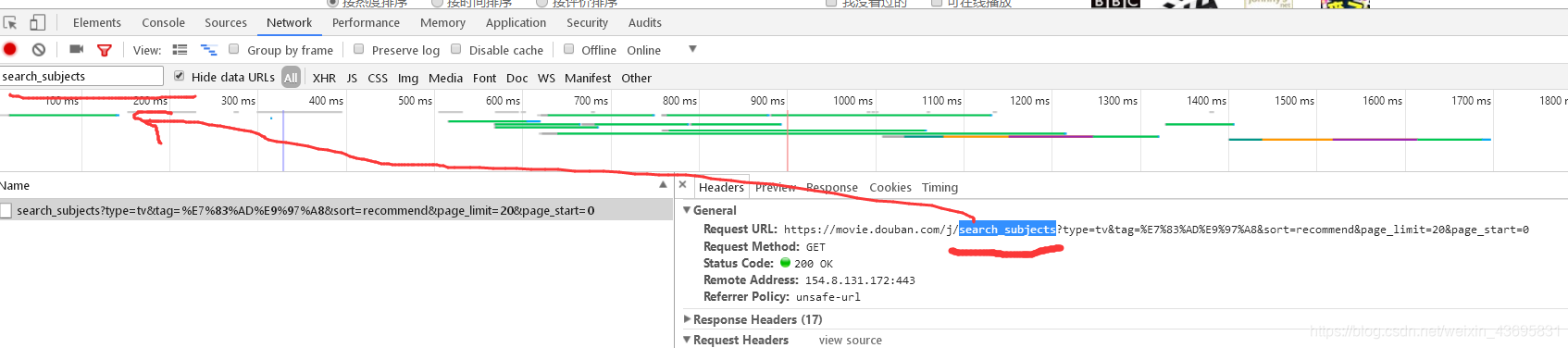Filter requests by Manifest type

(588, 78)
